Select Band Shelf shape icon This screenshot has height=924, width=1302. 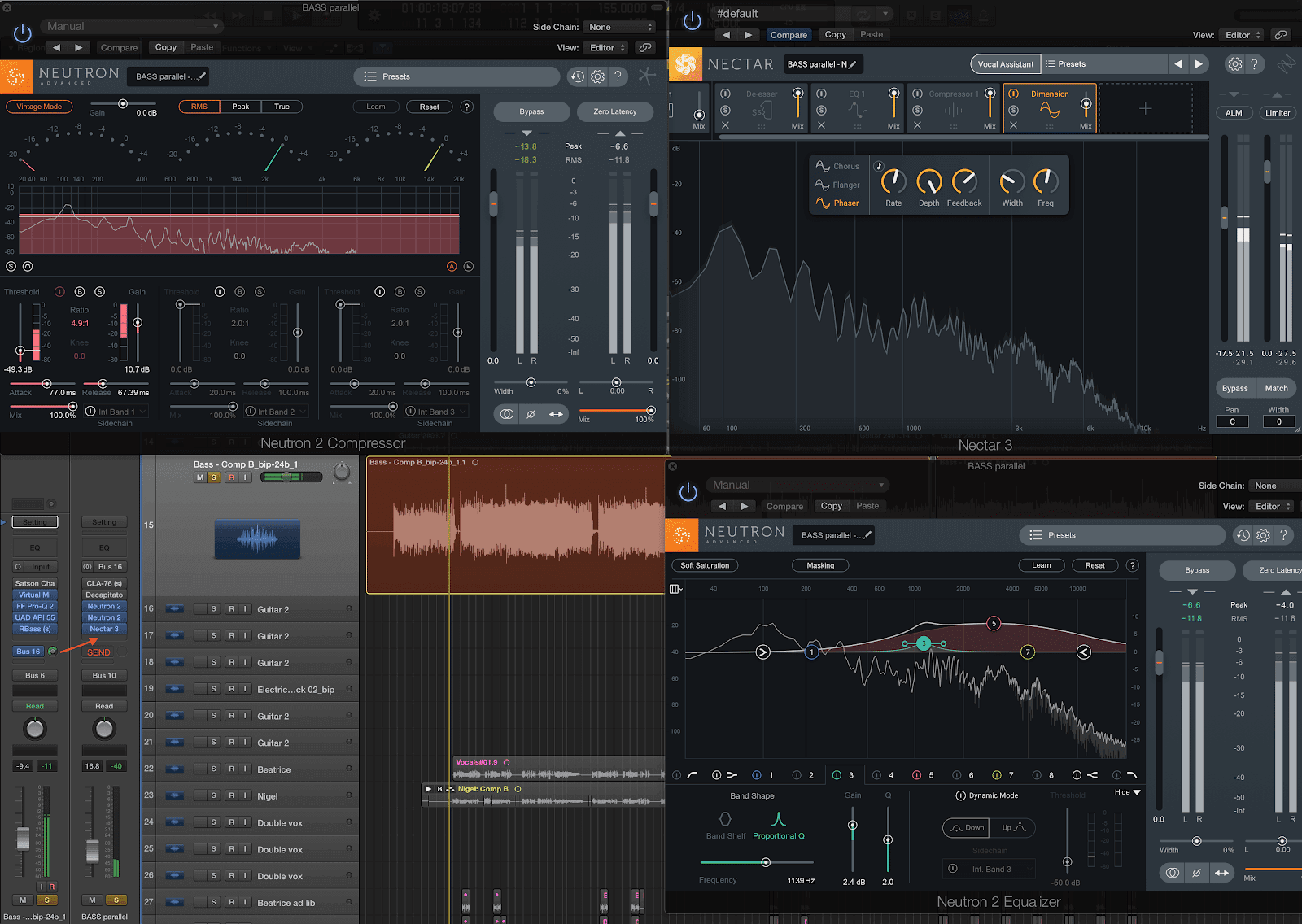click(725, 819)
